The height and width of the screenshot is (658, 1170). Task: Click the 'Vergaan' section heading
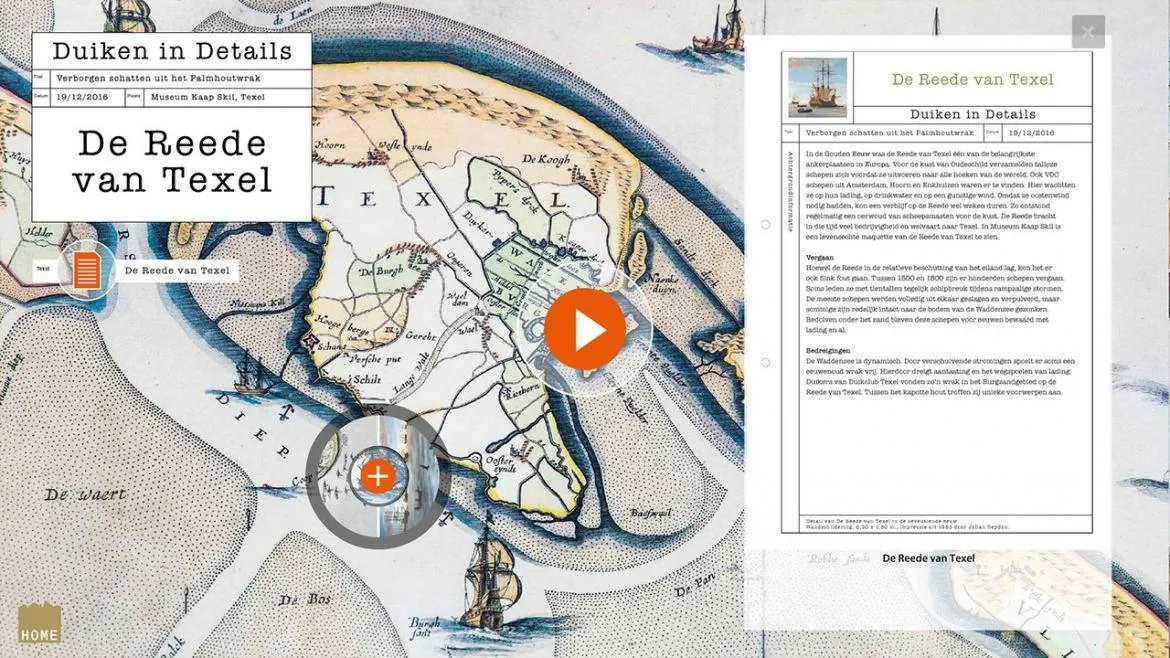pyautogui.click(x=819, y=257)
